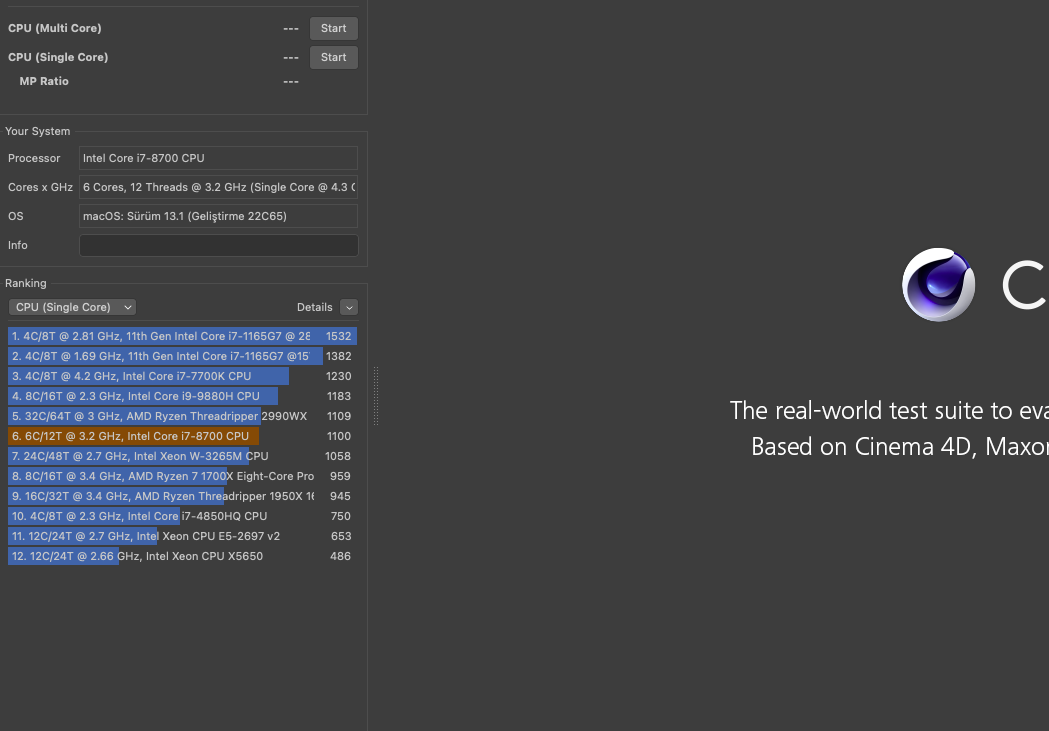Select the Threadripper 1950X ranking row
This screenshot has height=731, width=1049.
pyautogui.click(x=182, y=497)
